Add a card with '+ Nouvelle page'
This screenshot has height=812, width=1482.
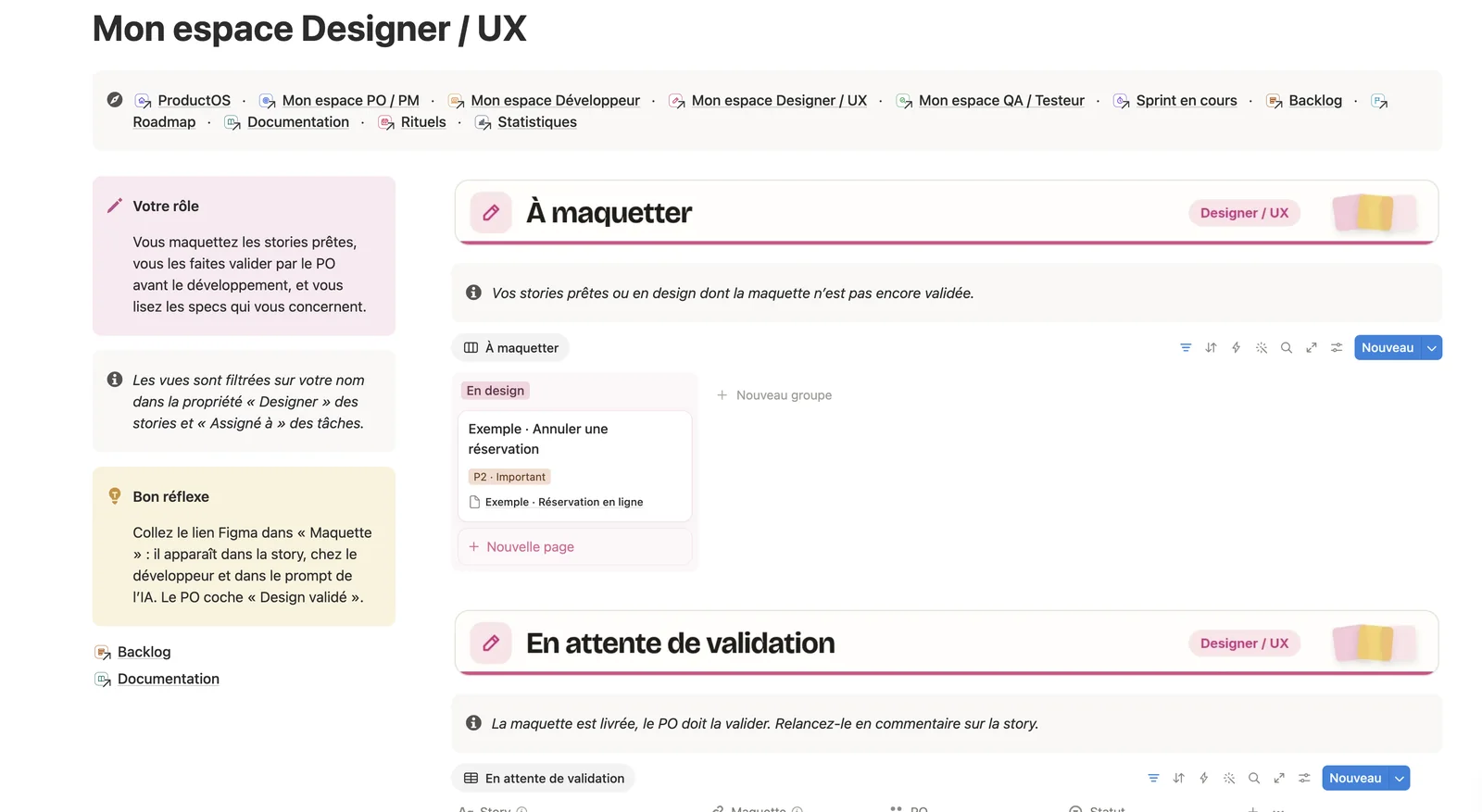[575, 547]
